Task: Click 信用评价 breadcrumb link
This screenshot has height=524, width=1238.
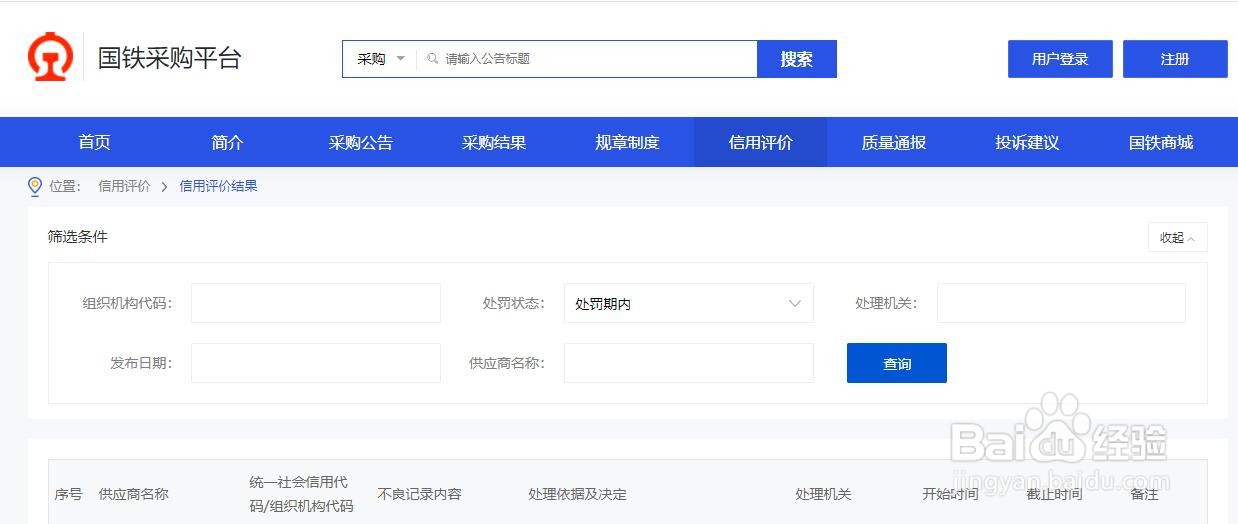Action: point(124,186)
